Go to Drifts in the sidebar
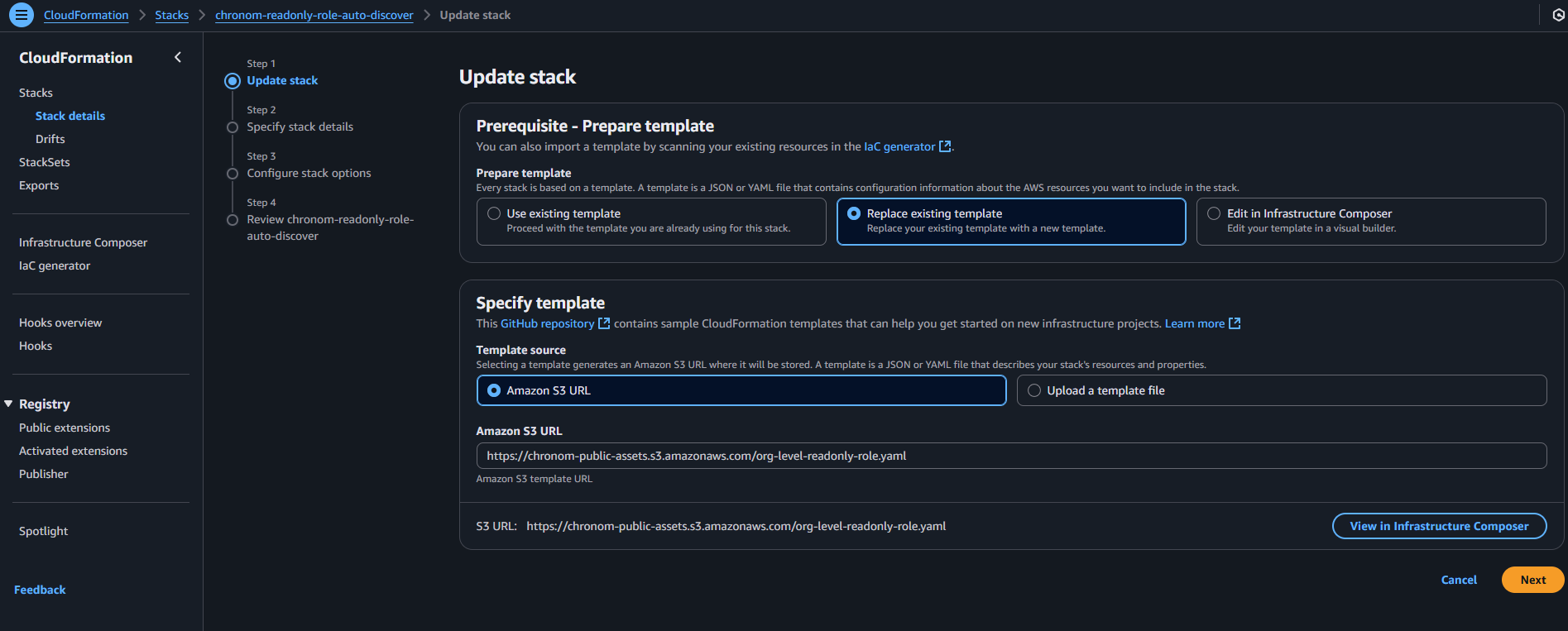Image resolution: width=1568 pixels, height=631 pixels. 50,139
